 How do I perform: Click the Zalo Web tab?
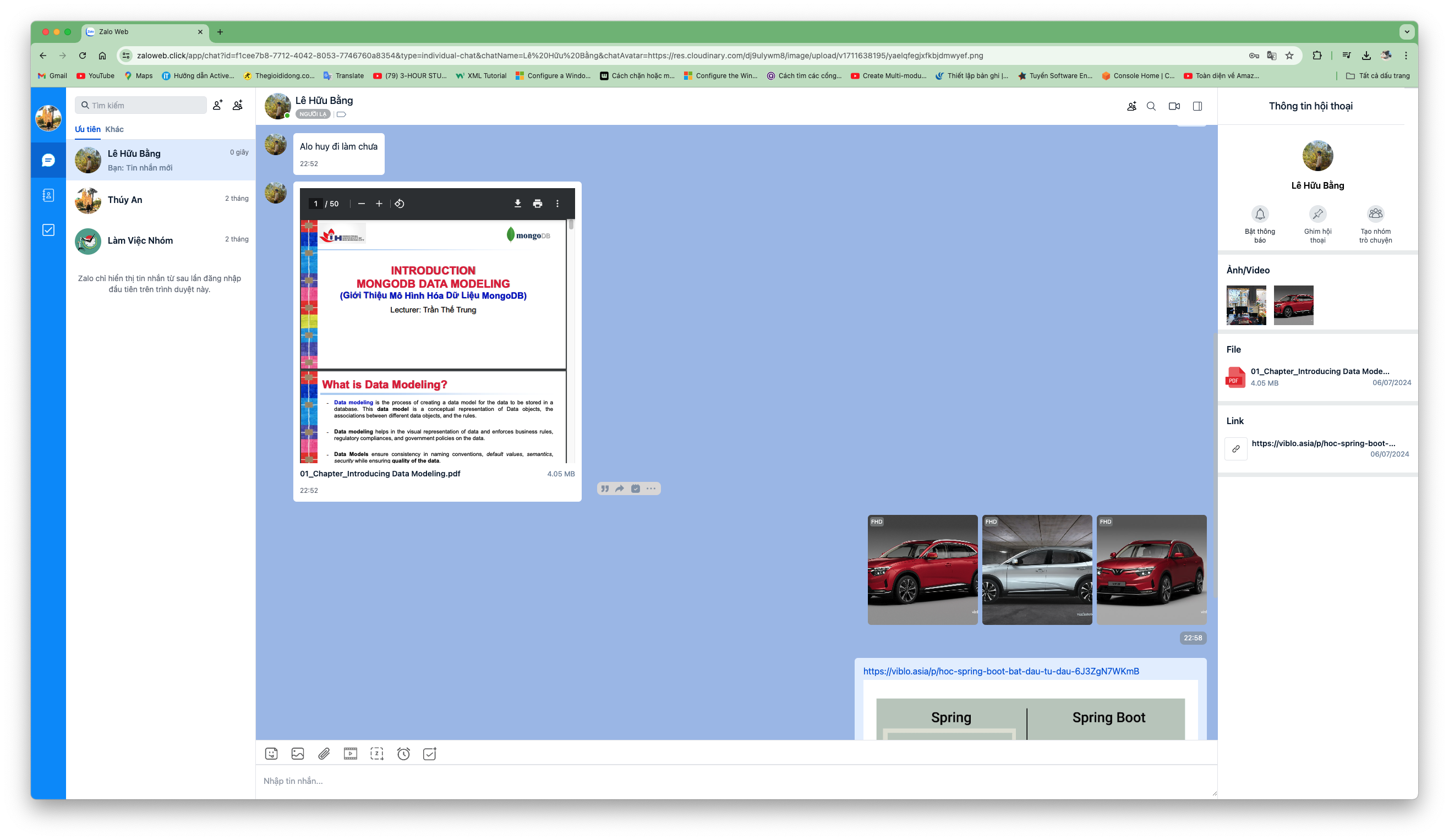click(145, 32)
